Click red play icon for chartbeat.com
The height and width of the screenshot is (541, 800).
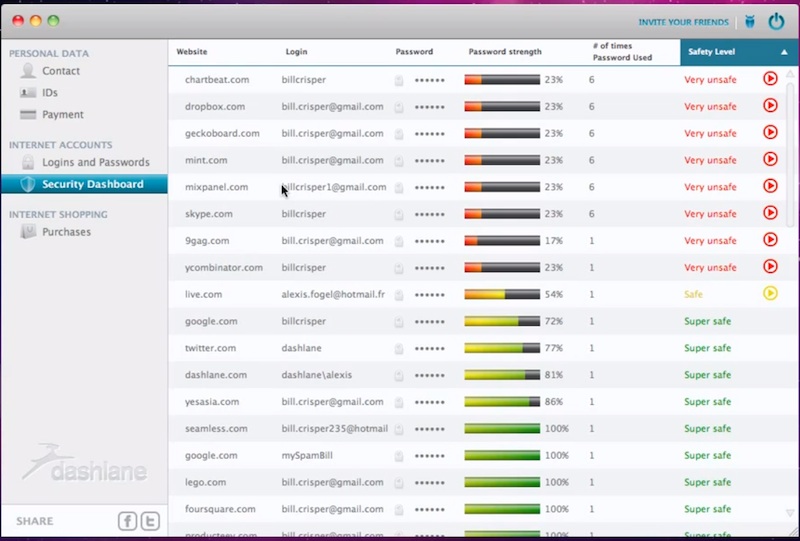770,79
